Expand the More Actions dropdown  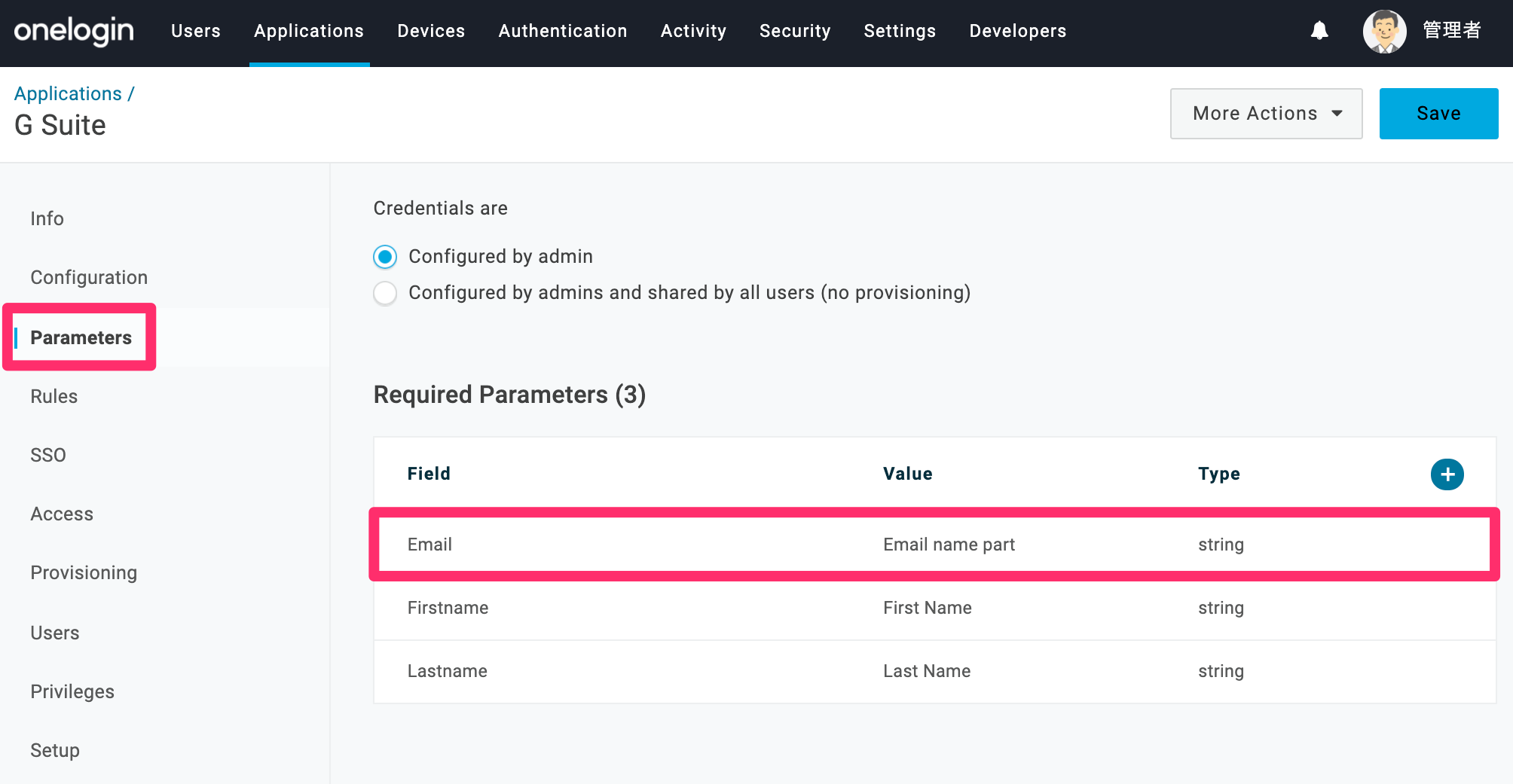click(1266, 114)
